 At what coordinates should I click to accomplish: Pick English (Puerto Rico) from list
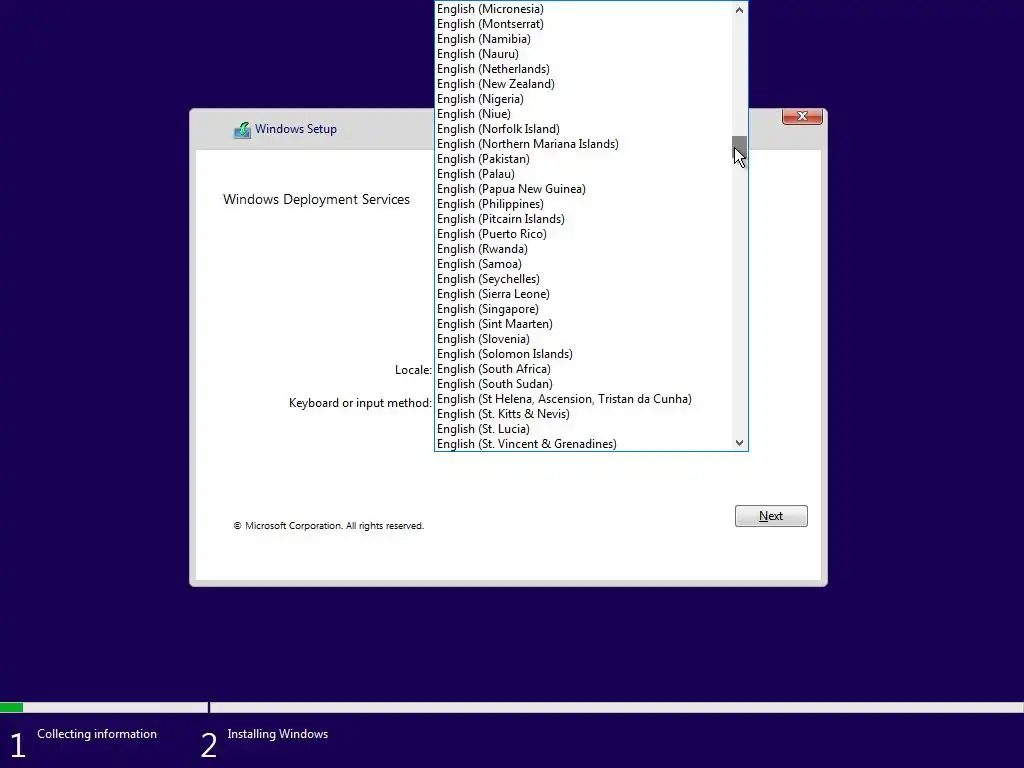click(583, 234)
